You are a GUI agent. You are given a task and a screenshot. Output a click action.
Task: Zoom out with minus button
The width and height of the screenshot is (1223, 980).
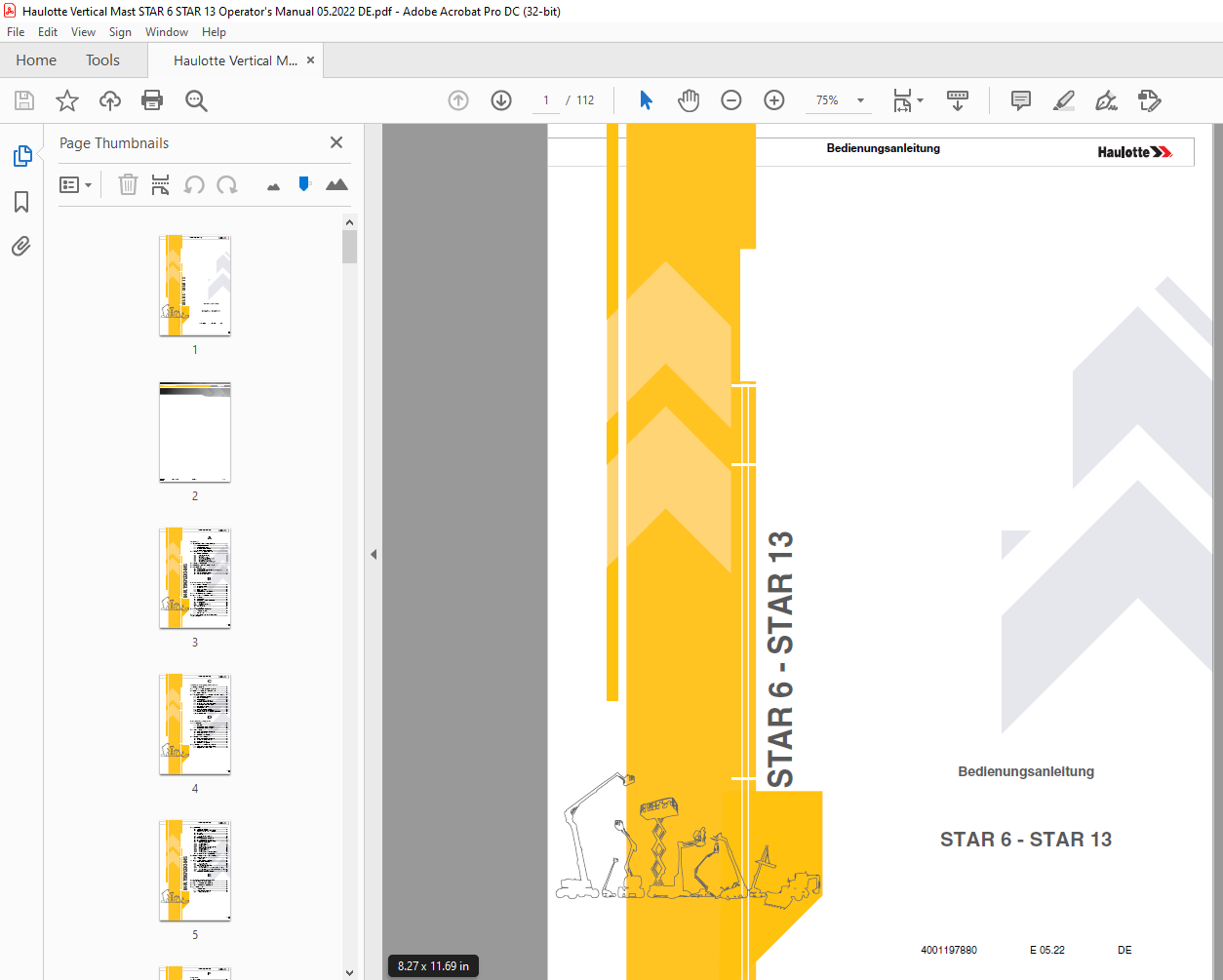pos(731,100)
